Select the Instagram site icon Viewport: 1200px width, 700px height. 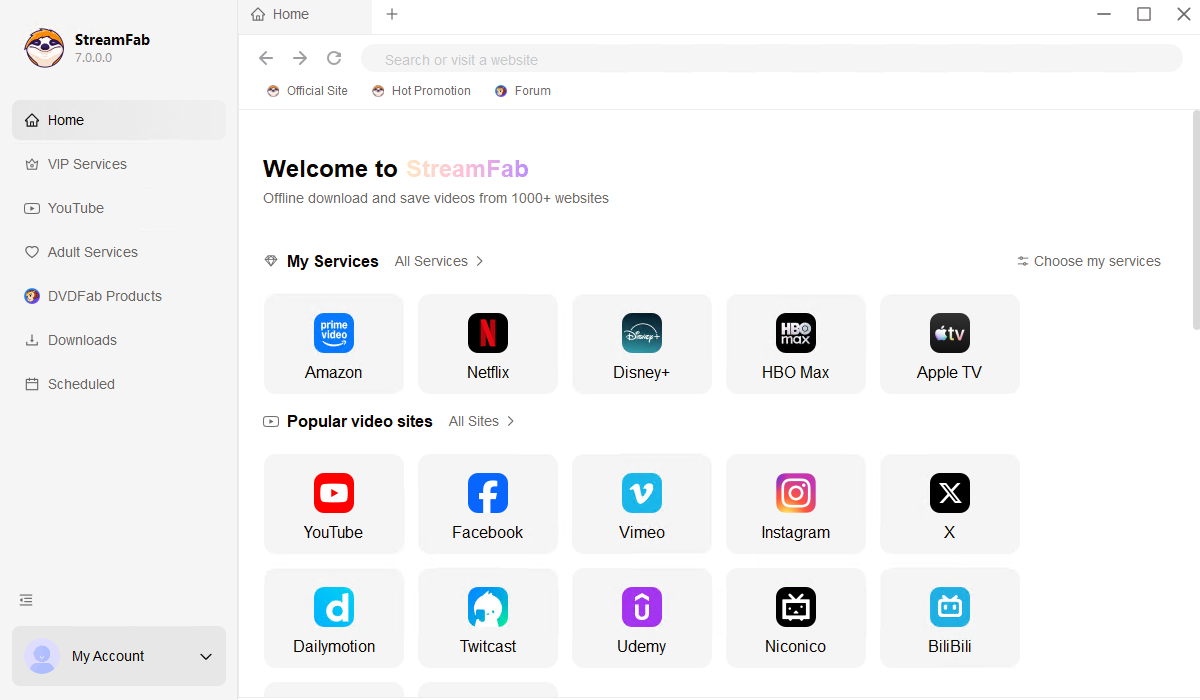point(796,503)
